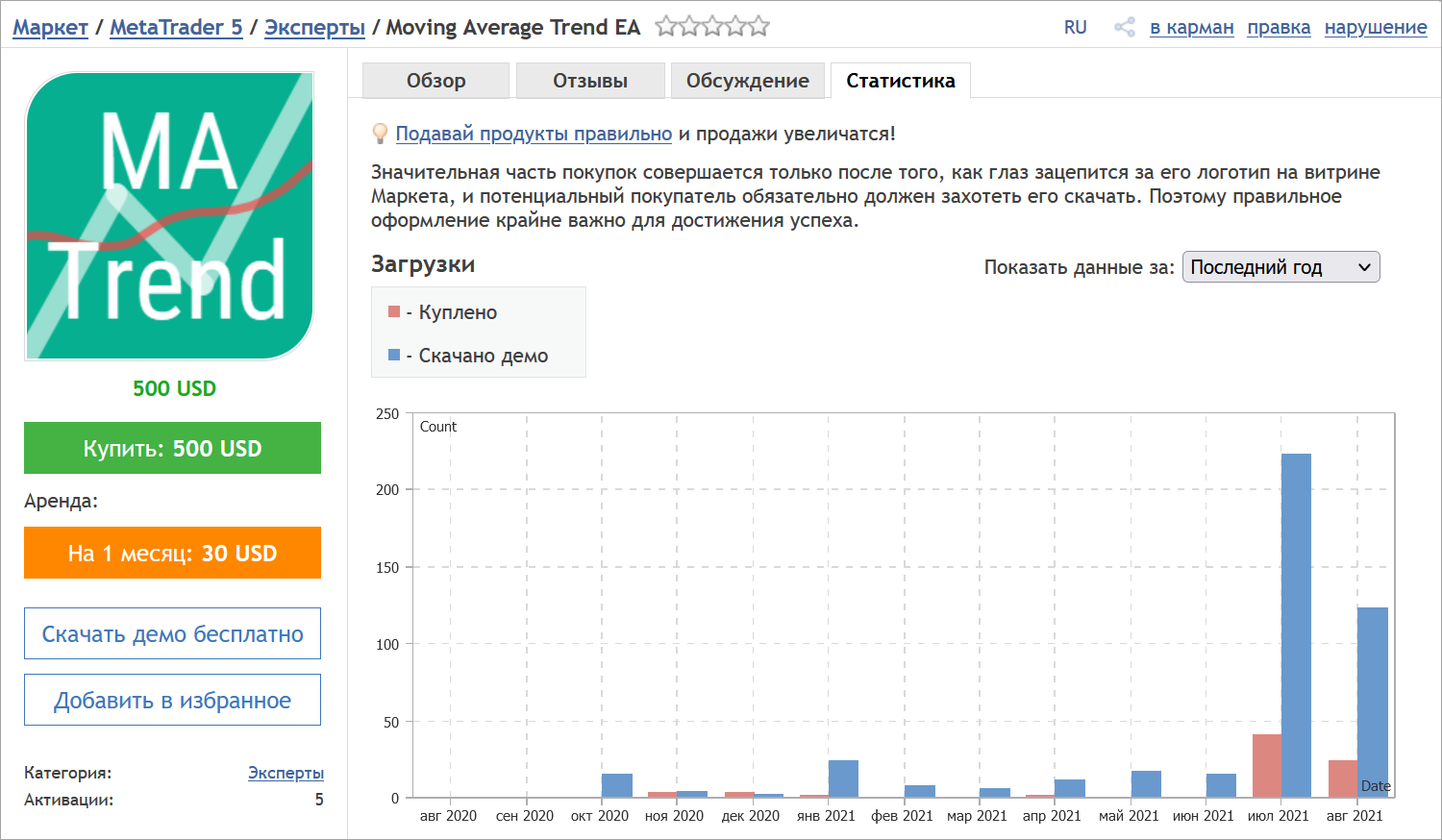The width and height of the screenshot is (1442, 840).
Task: Click the фев 2021 axis label
Action: 902,816
